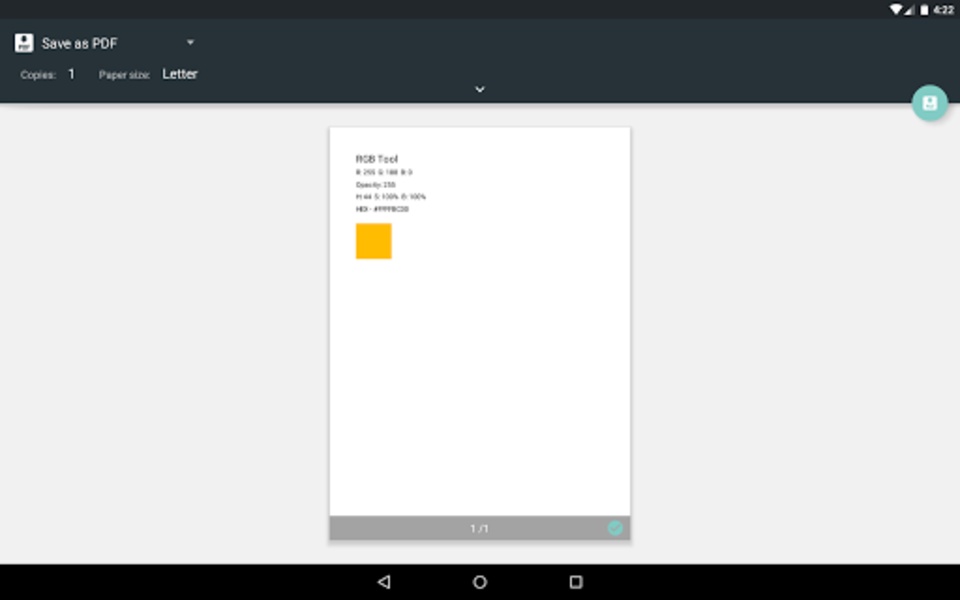Click the battery status icon
The width and height of the screenshot is (960, 600).
[924, 9]
